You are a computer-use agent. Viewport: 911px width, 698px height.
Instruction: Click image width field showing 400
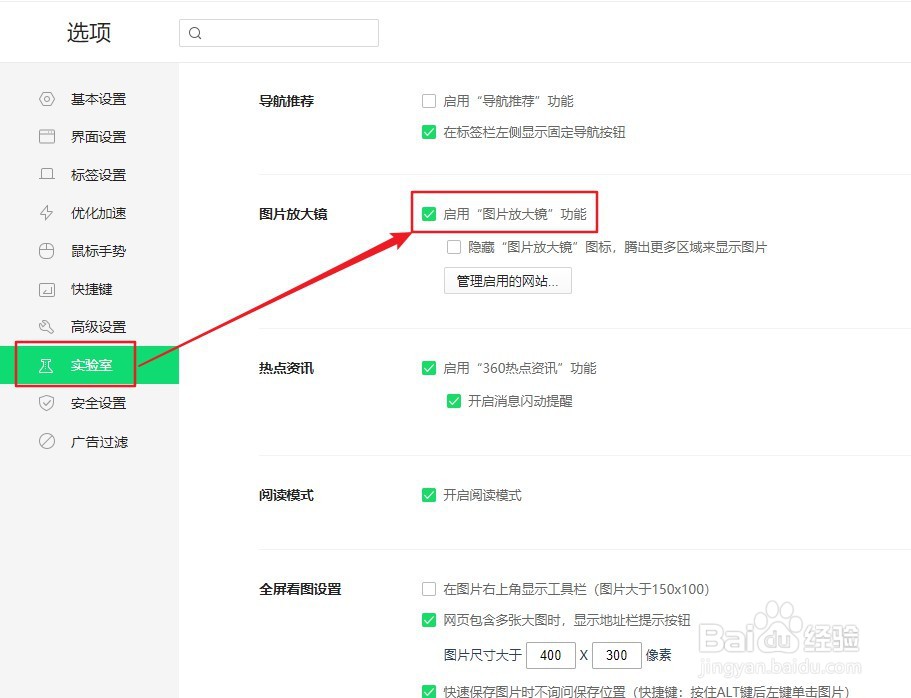pyautogui.click(x=550, y=656)
